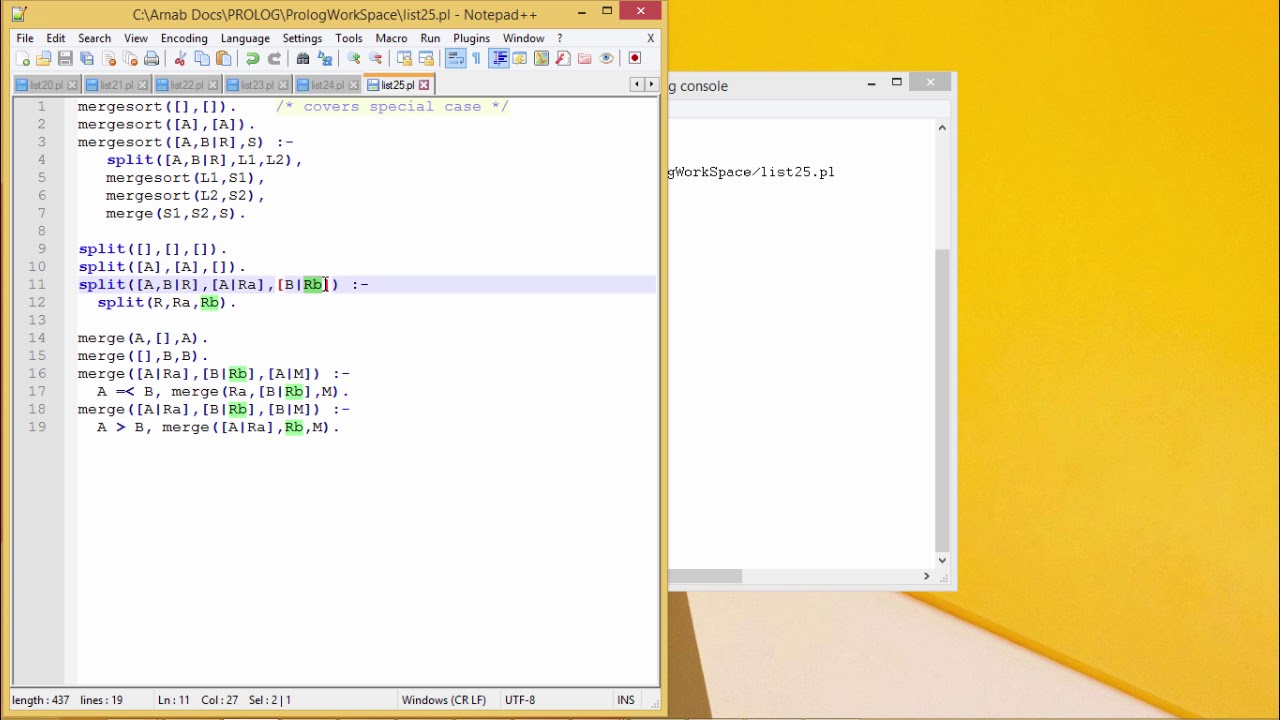
Task: Close current document via menu bar X
Action: pyautogui.click(x=651, y=38)
